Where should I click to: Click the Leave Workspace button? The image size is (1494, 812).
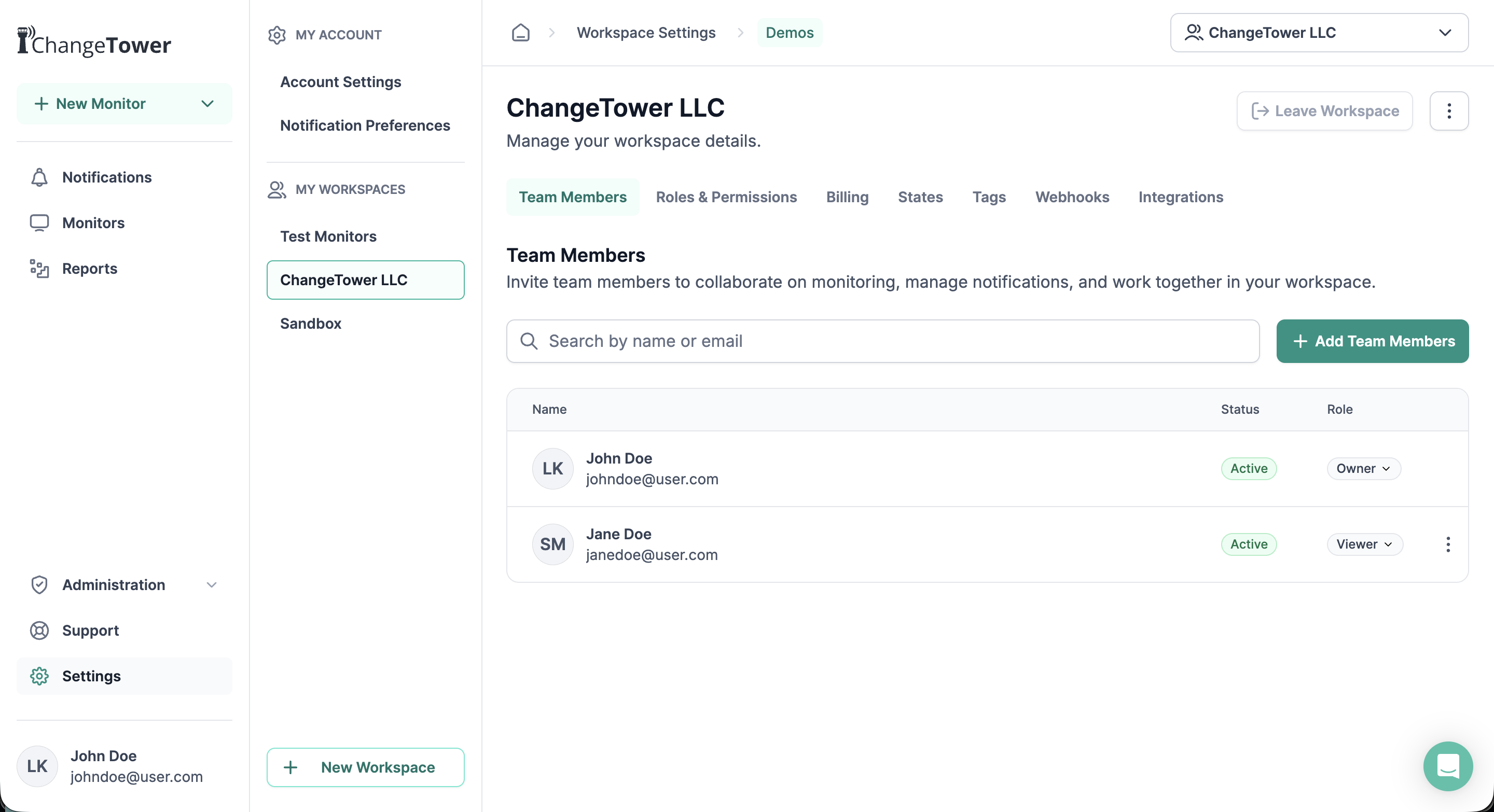tap(1324, 110)
